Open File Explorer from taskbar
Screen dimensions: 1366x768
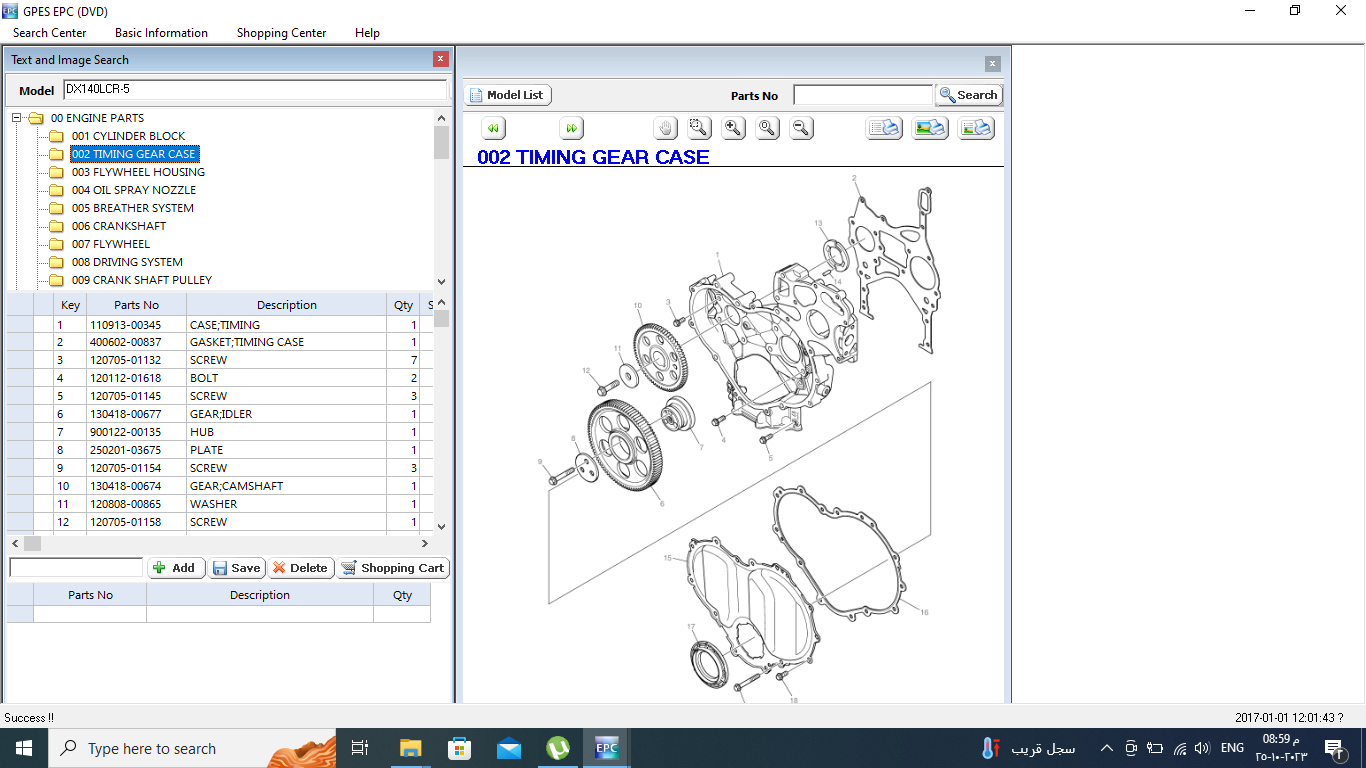(410, 748)
